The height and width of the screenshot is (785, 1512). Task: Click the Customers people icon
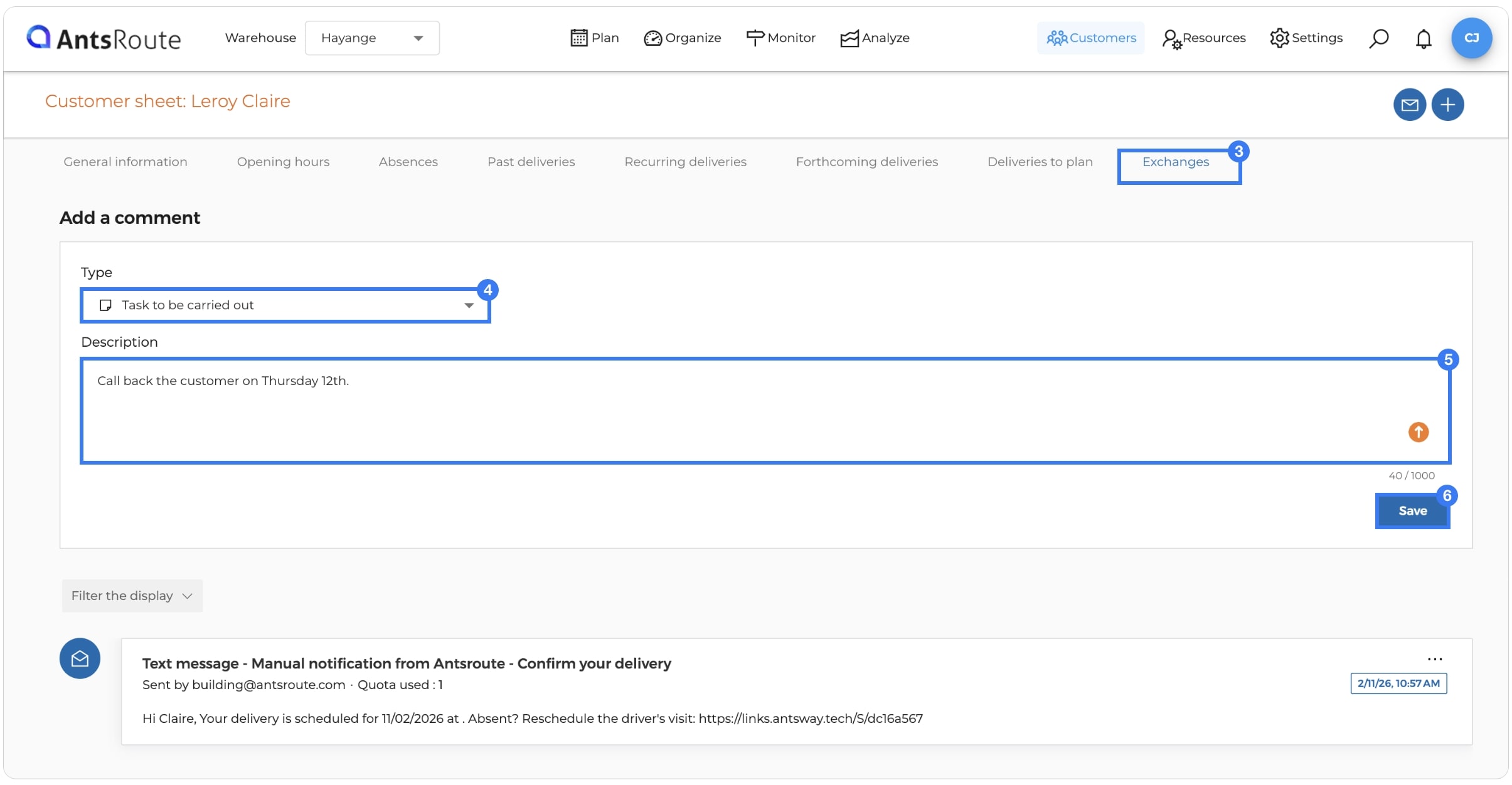tap(1057, 38)
